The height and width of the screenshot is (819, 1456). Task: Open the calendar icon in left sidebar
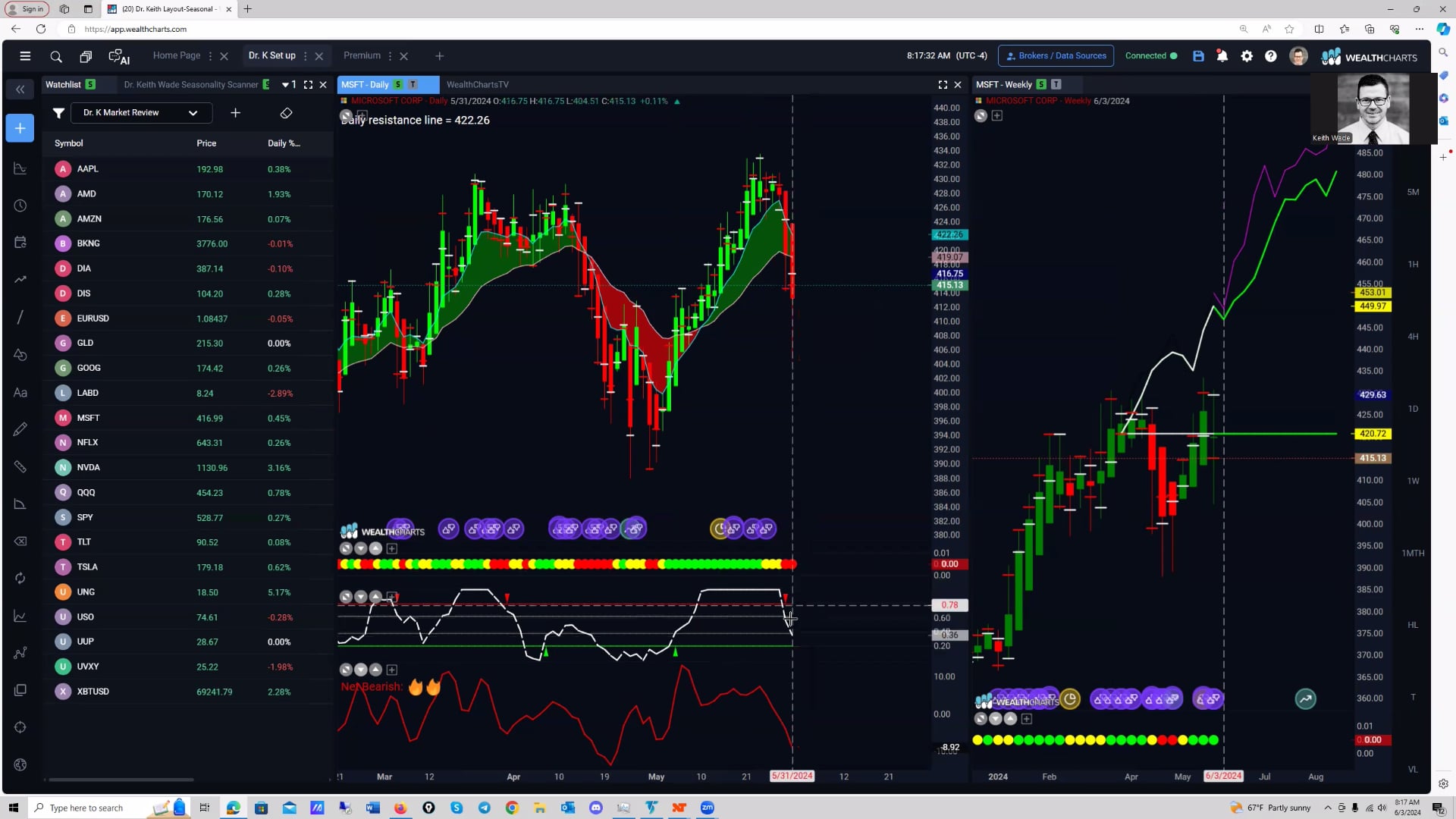(x=20, y=242)
